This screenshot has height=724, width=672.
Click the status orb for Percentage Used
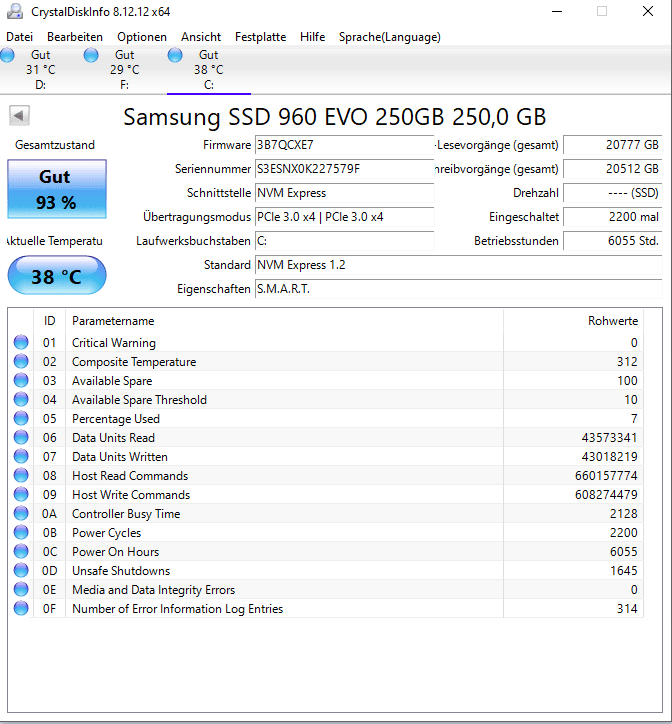(x=21, y=418)
